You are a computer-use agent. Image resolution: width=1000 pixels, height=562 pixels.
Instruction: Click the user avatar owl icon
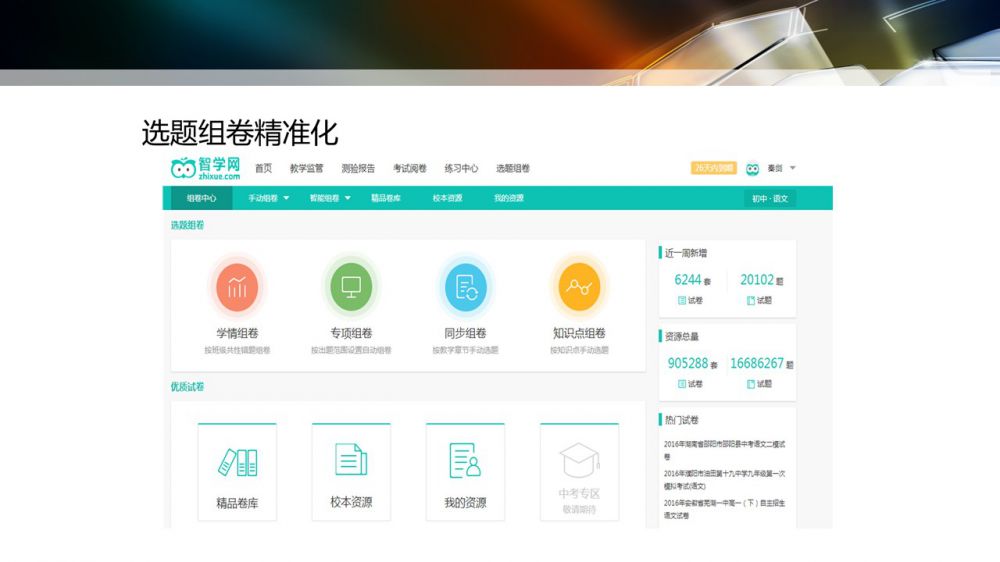pyautogui.click(x=752, y=169)
